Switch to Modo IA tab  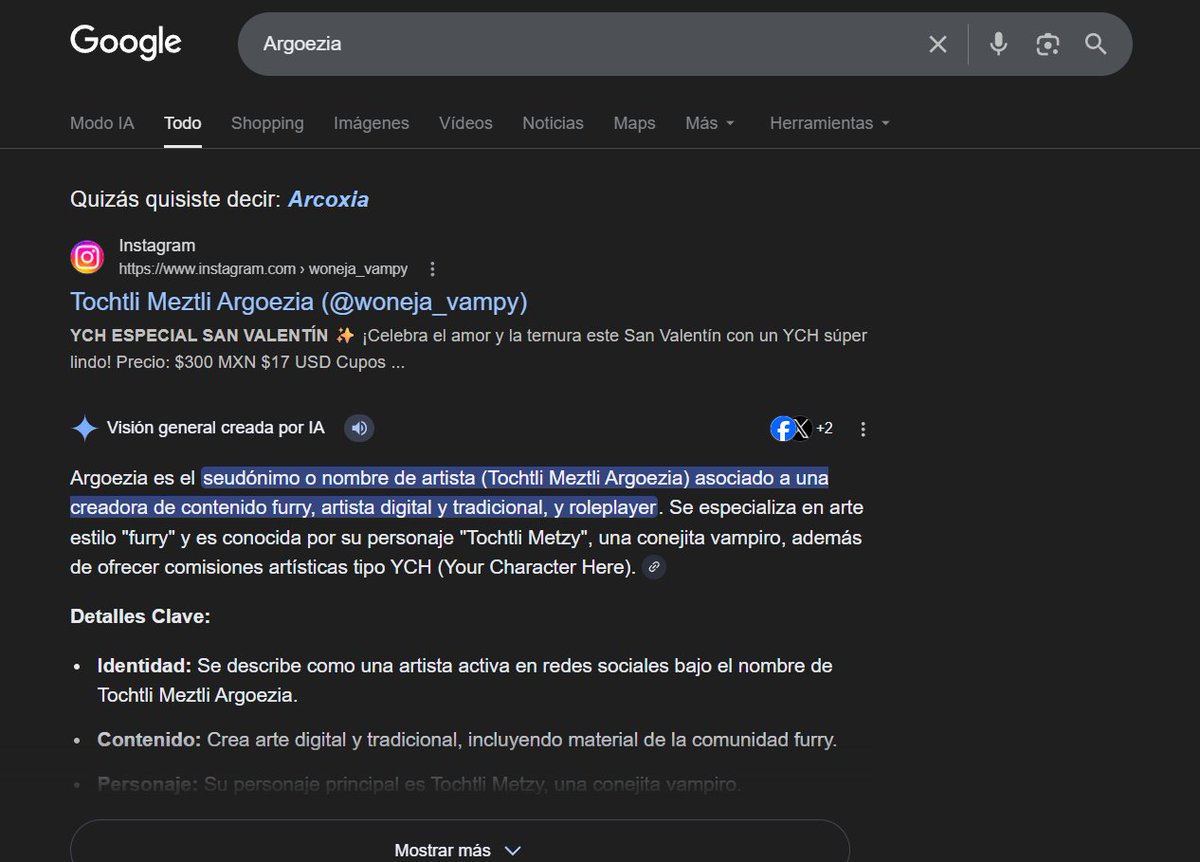(102, 123)
